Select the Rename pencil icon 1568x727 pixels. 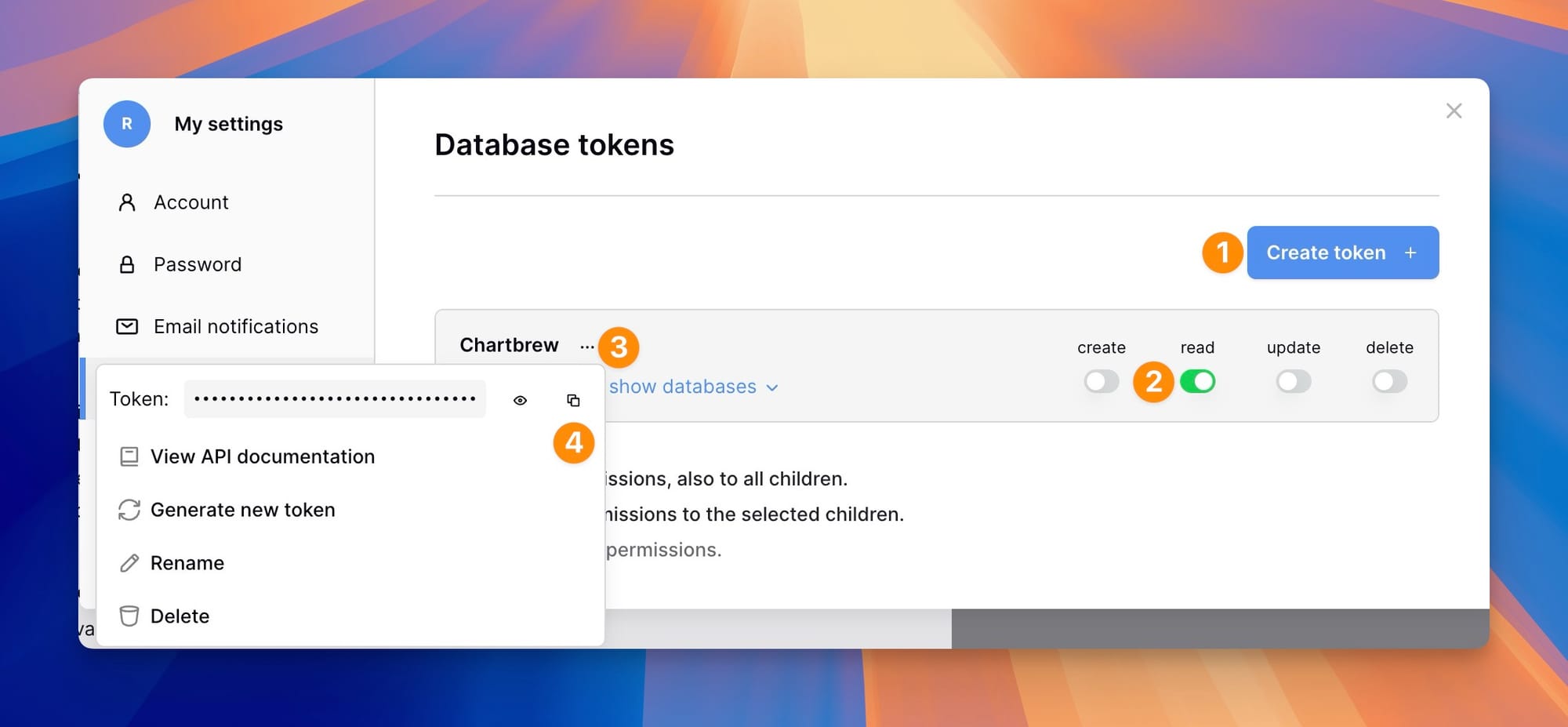[129, 562]
